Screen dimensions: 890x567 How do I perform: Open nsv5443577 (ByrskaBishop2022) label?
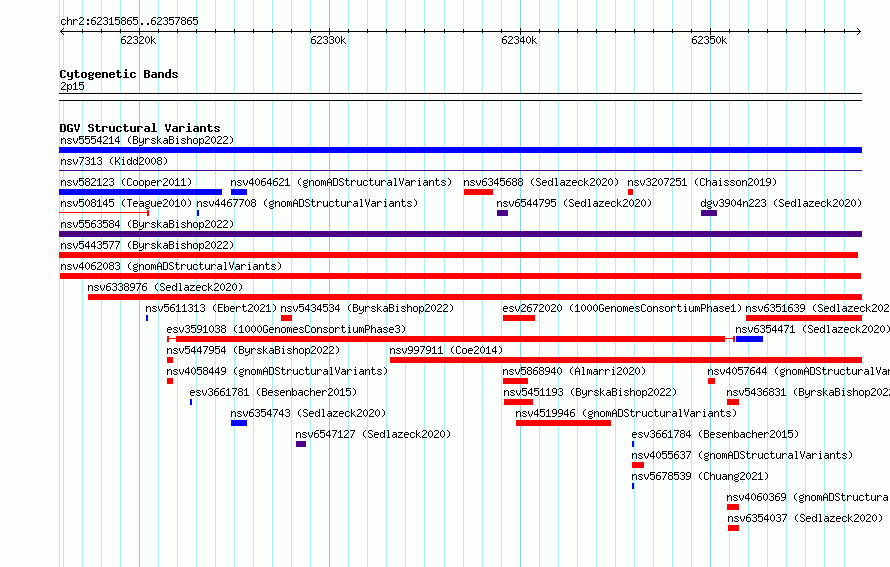(x=147, y=245)
